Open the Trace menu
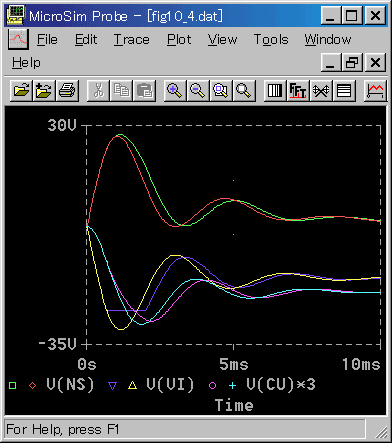Screen dimensions: 392x443 point(132,40)
